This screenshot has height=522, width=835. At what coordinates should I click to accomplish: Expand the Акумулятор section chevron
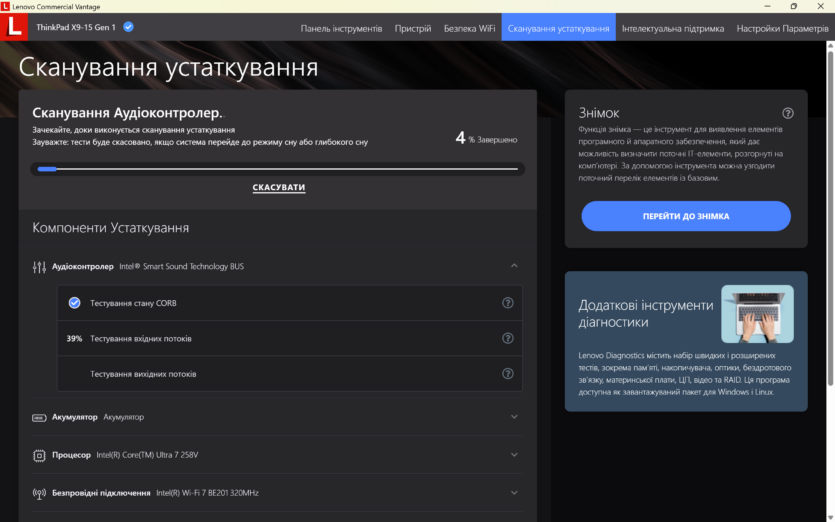(x=514, y=417)
